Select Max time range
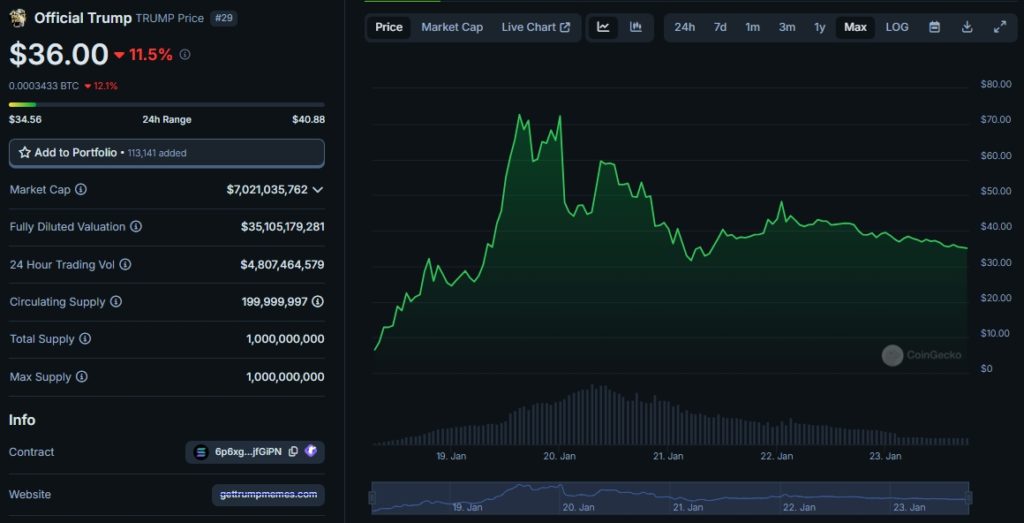1024x523 pixels. pyautogui.click(x=855, y=27)
